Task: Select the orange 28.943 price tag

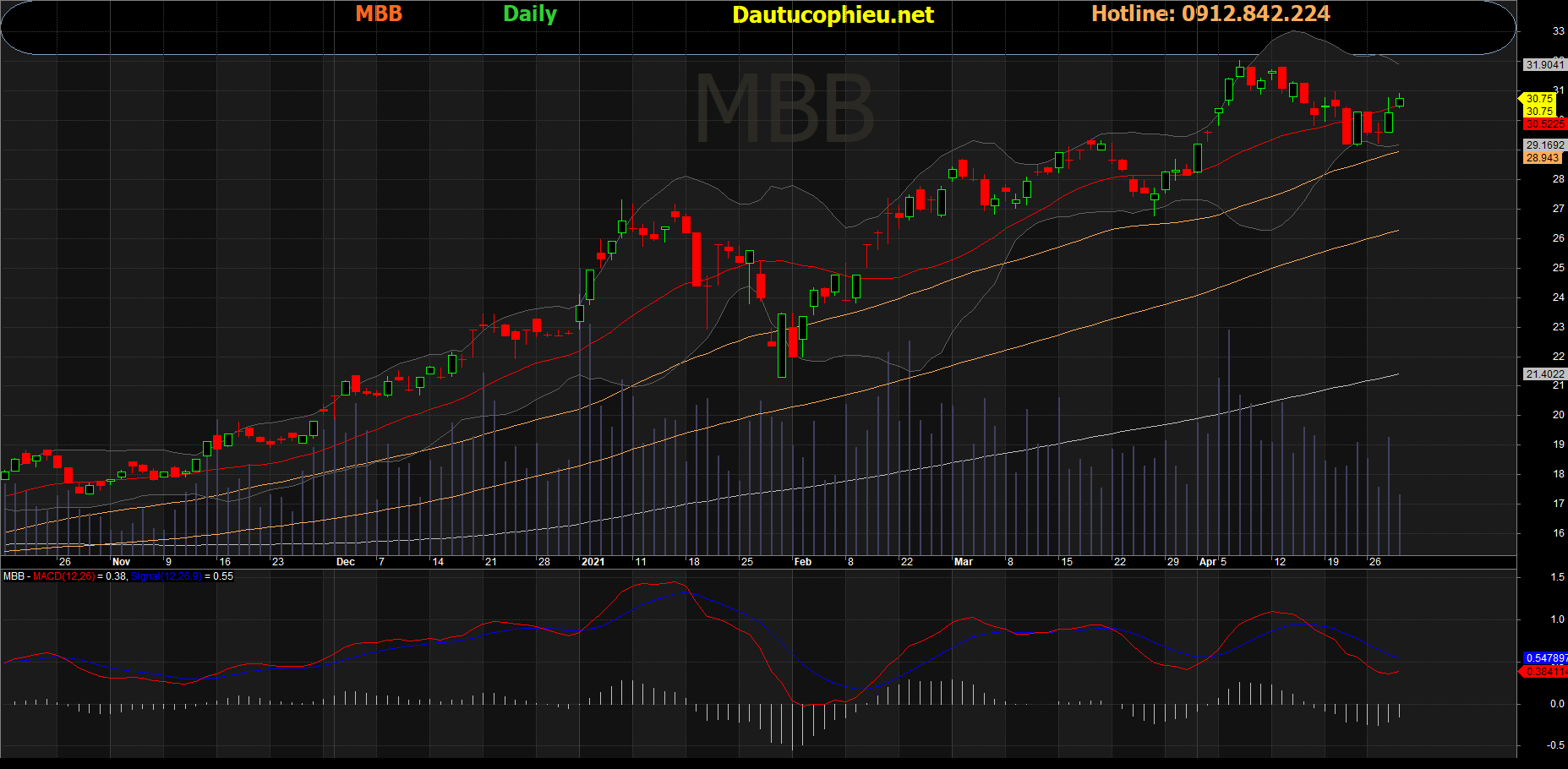Action: [1543, 158]
